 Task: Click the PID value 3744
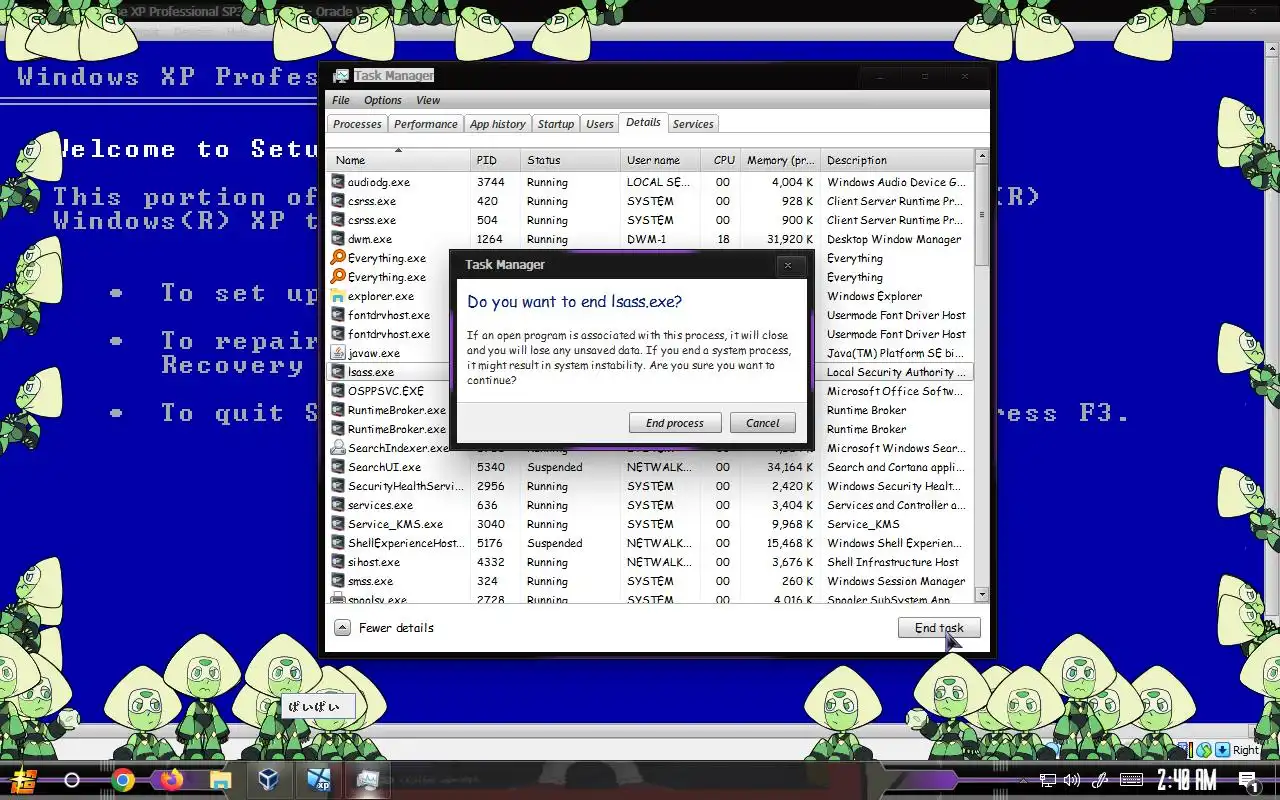point(491,182)
